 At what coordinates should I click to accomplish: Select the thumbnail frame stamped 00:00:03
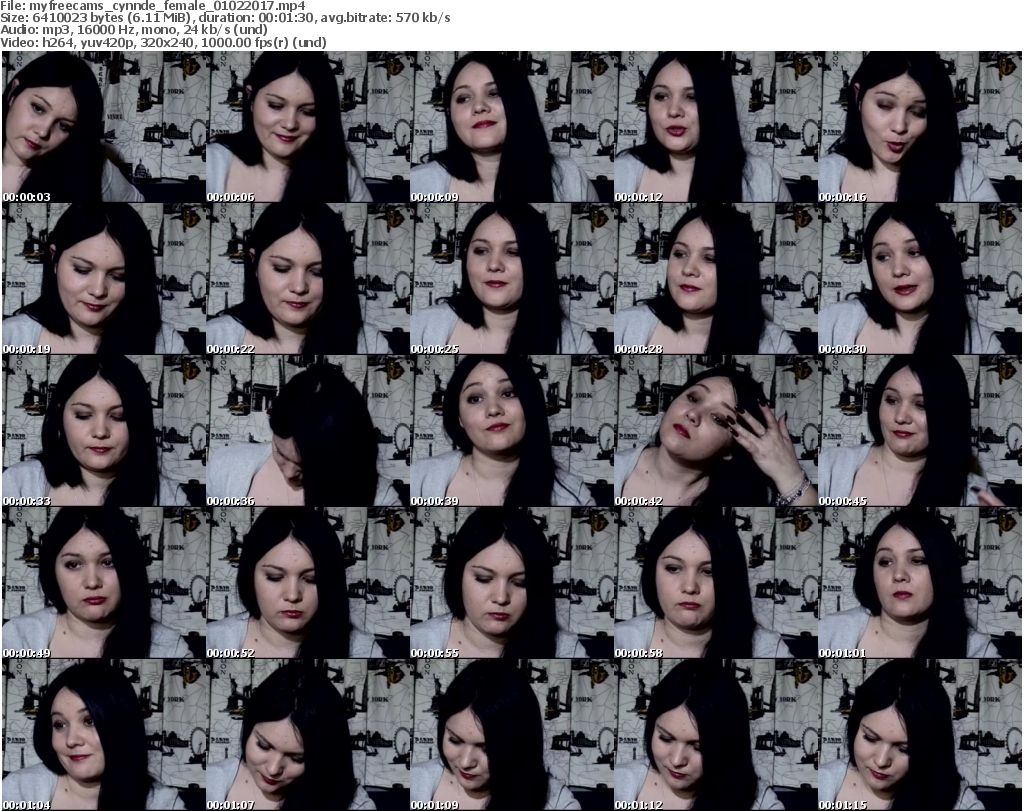pyautogui.click(x=104, y=127)
